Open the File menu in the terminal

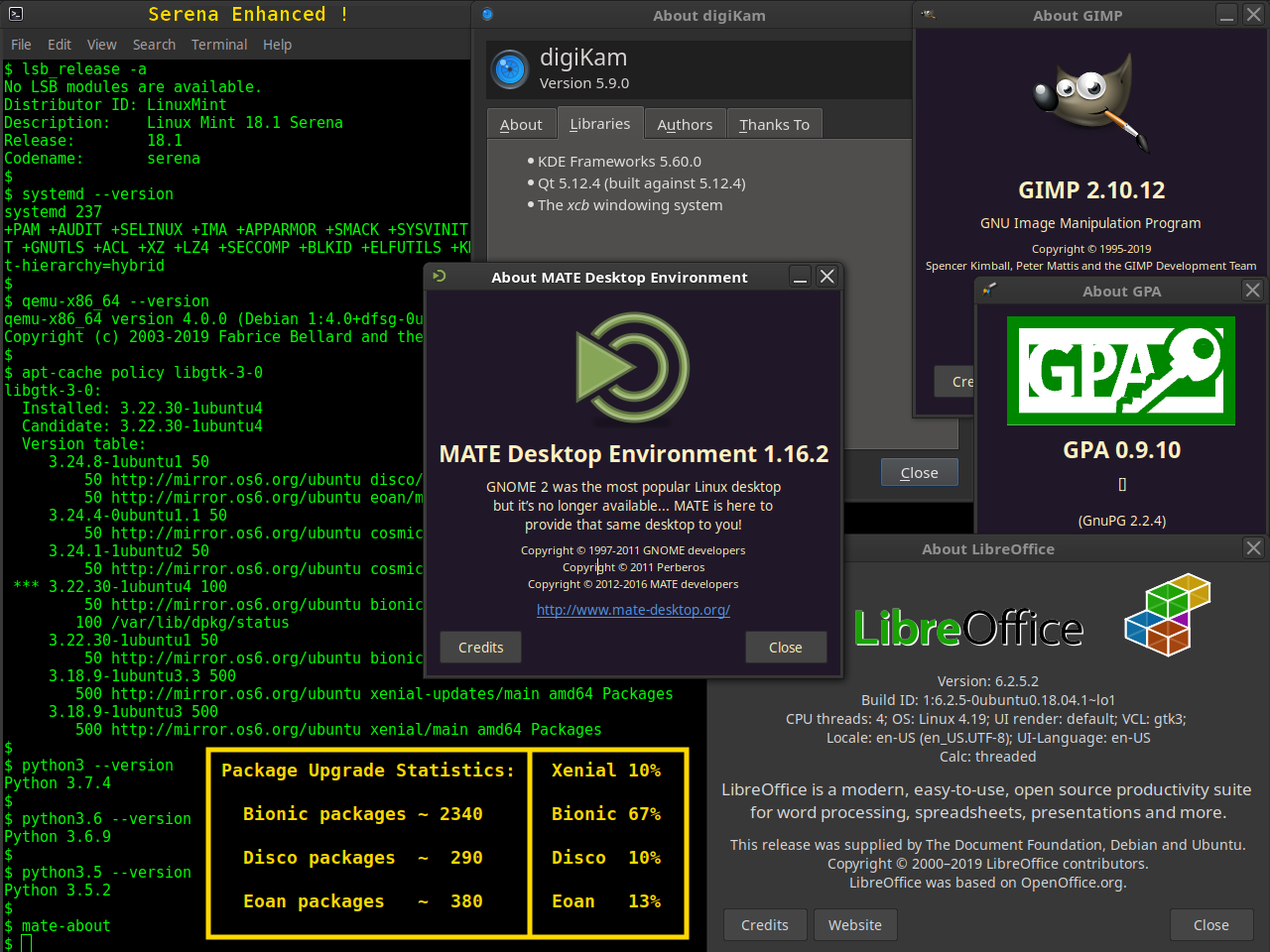[21, 45]
